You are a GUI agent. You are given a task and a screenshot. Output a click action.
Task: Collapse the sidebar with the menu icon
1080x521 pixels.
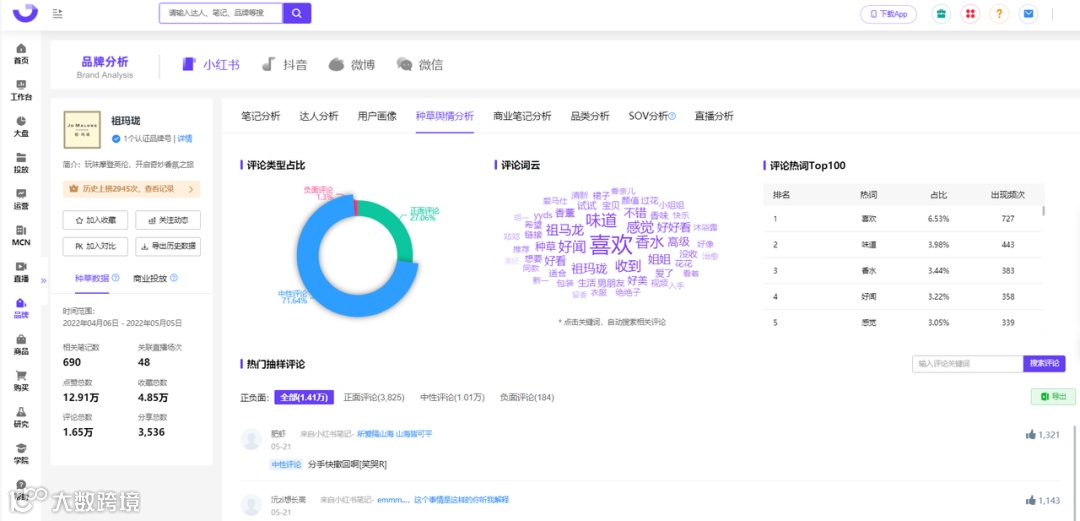click(58, 13)
